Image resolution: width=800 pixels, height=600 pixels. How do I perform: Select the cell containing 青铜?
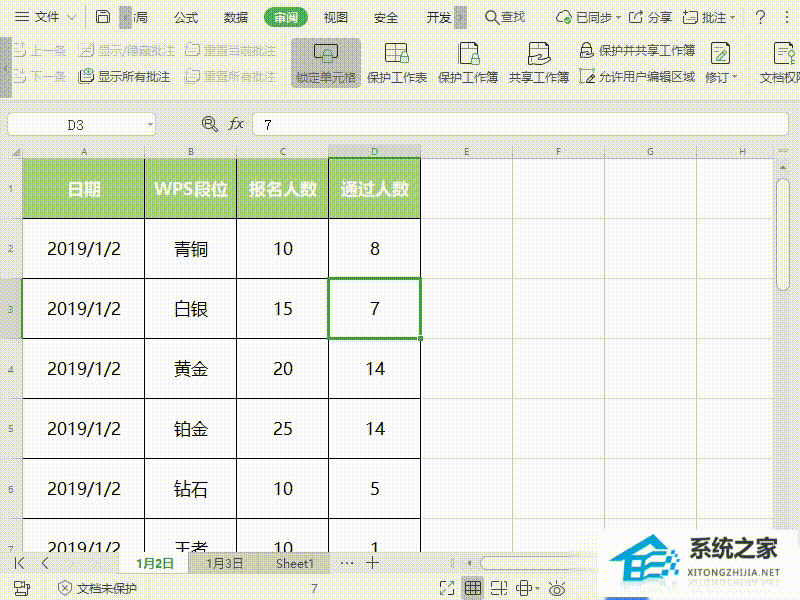click(190, 249)
